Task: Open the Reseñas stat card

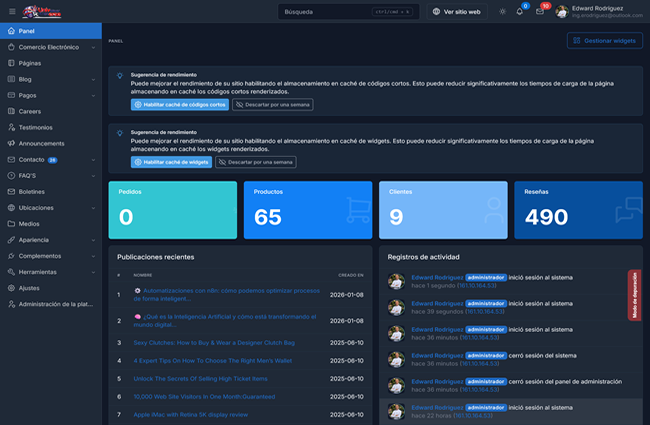Action: (578, 210)
